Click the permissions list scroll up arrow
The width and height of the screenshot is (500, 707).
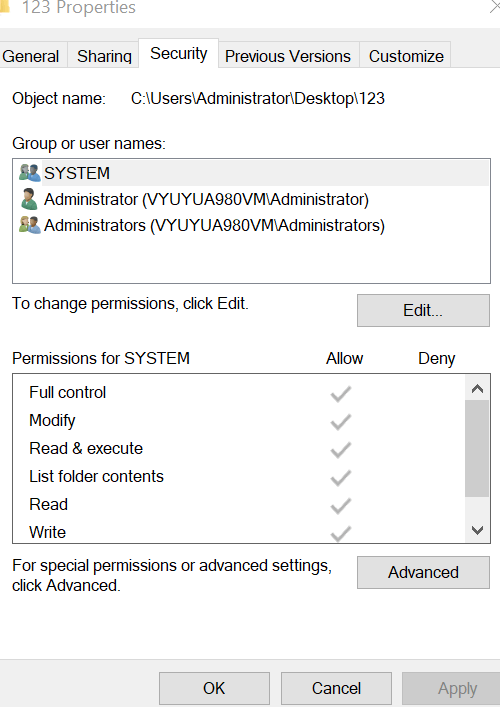(x=477, y=388)
